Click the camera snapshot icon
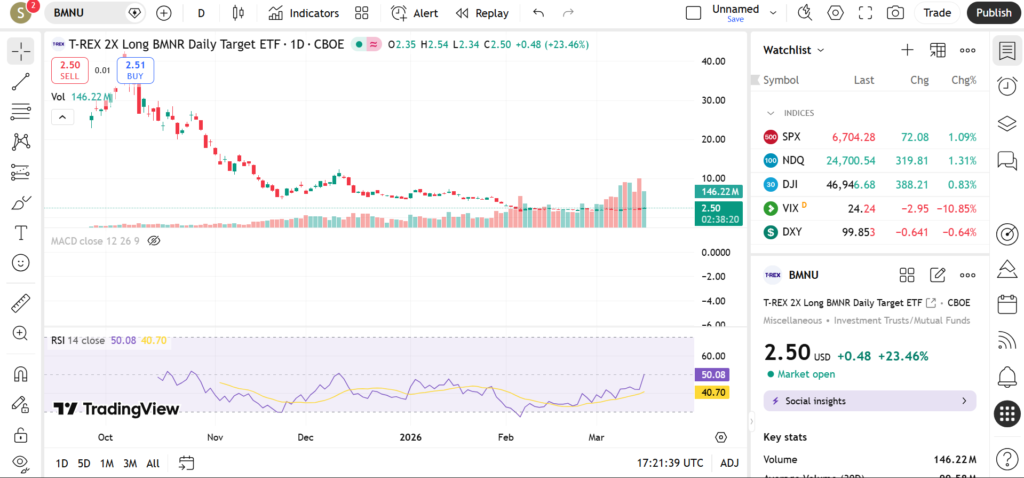The height and width of the screenshot is (478, 1024). coord(895,13)
